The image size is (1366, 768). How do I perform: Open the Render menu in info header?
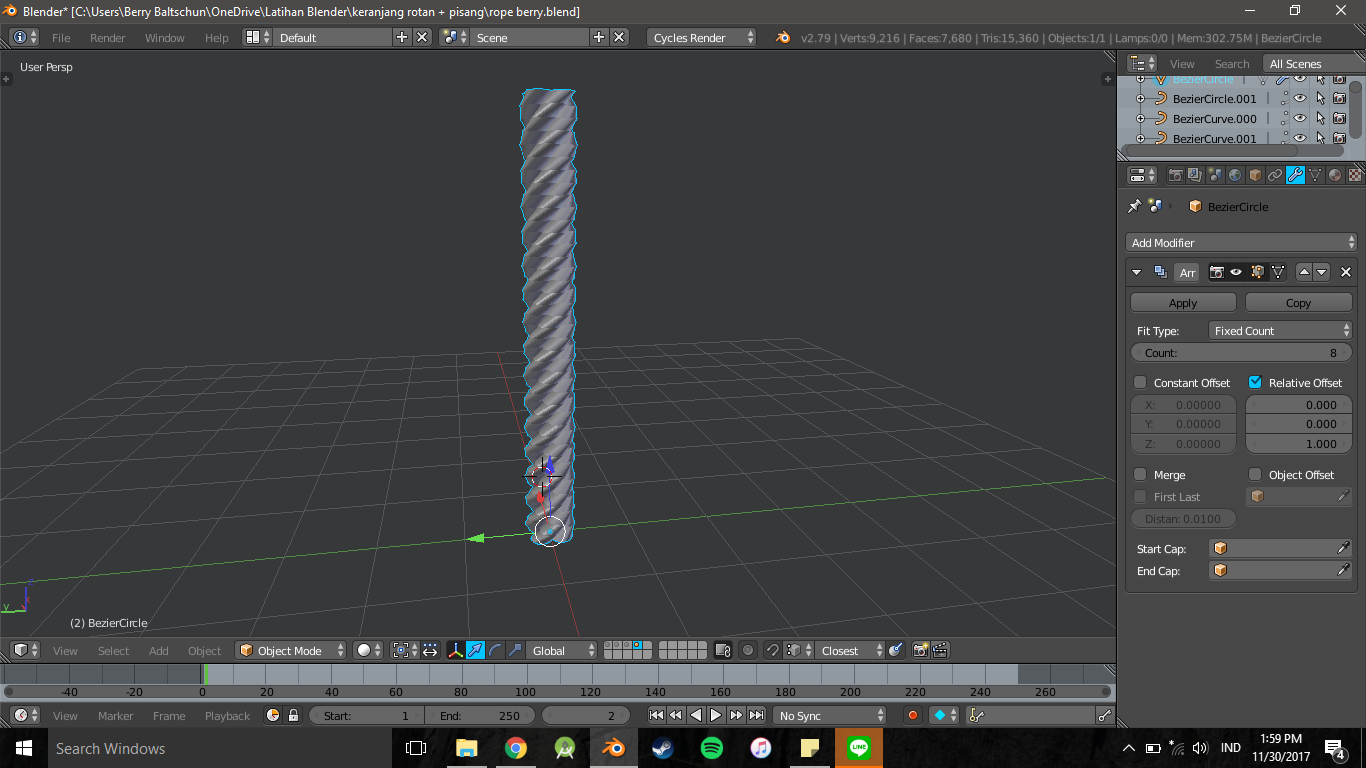pos(108,37)
